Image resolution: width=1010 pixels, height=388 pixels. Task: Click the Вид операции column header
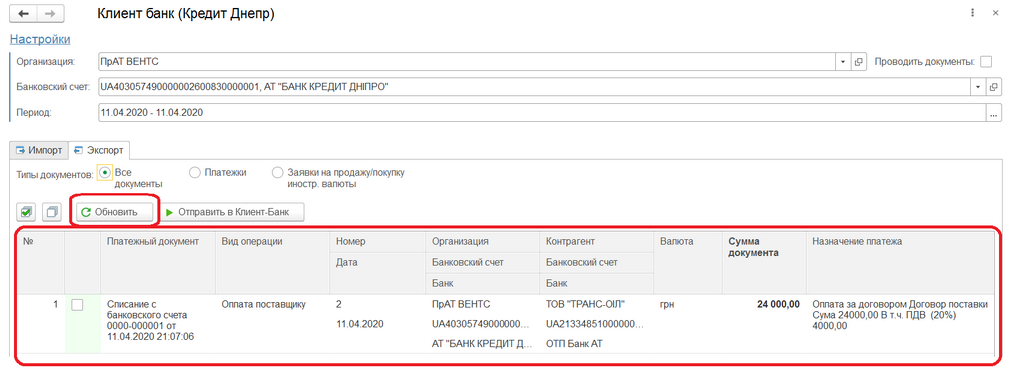pyautogui.click(x=273, y=263)
